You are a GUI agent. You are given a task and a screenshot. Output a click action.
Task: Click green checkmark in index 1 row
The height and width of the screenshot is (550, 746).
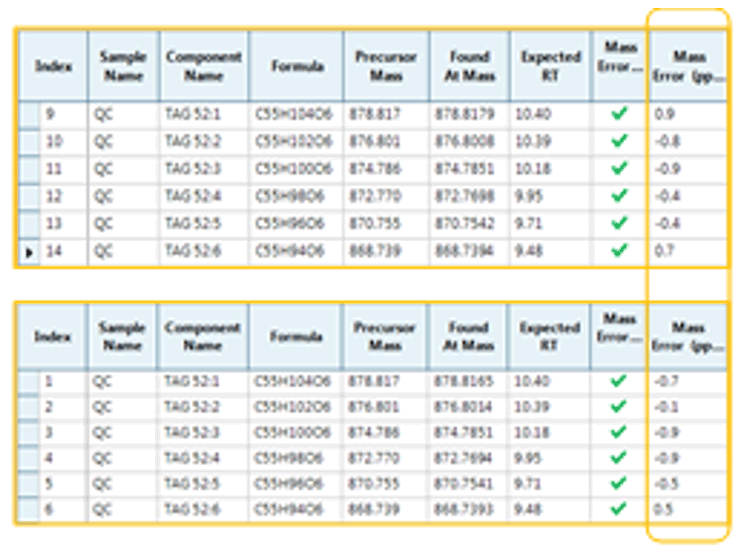[619, 380]
